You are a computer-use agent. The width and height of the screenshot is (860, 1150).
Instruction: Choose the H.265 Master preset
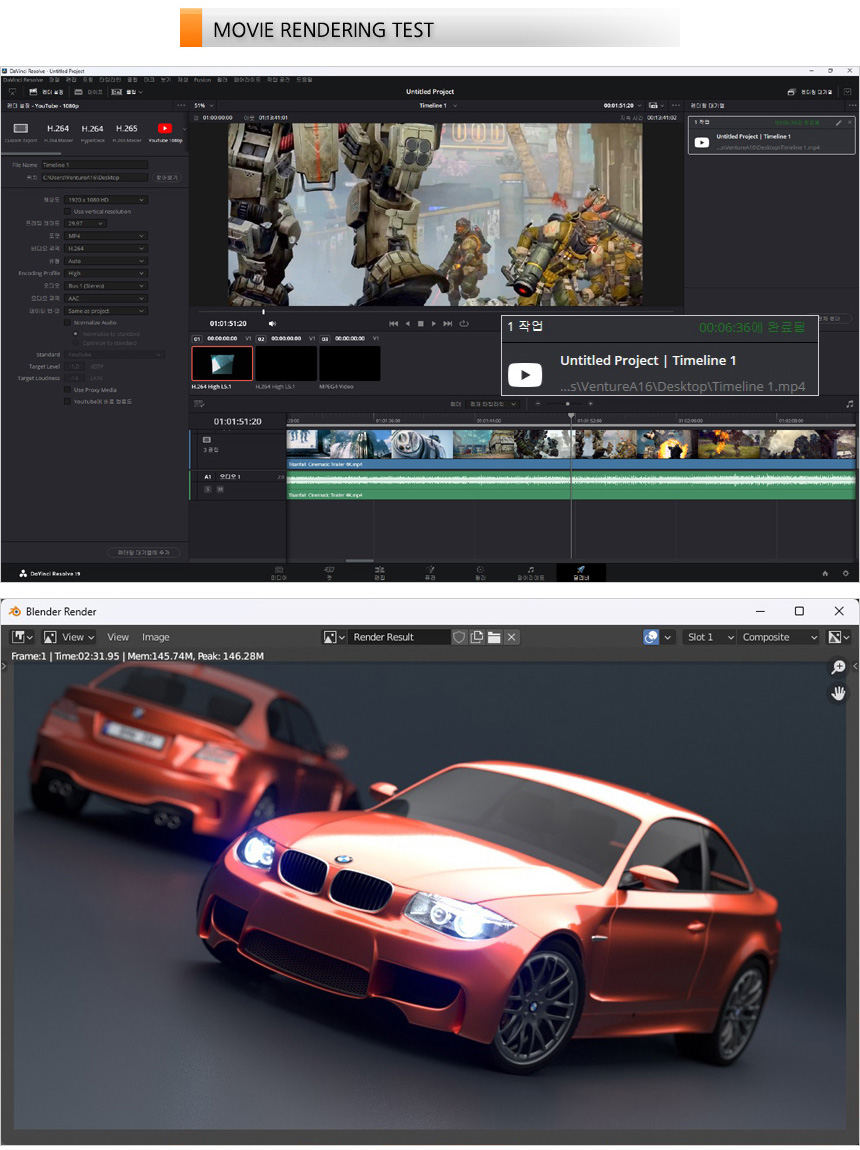[126, 129]
